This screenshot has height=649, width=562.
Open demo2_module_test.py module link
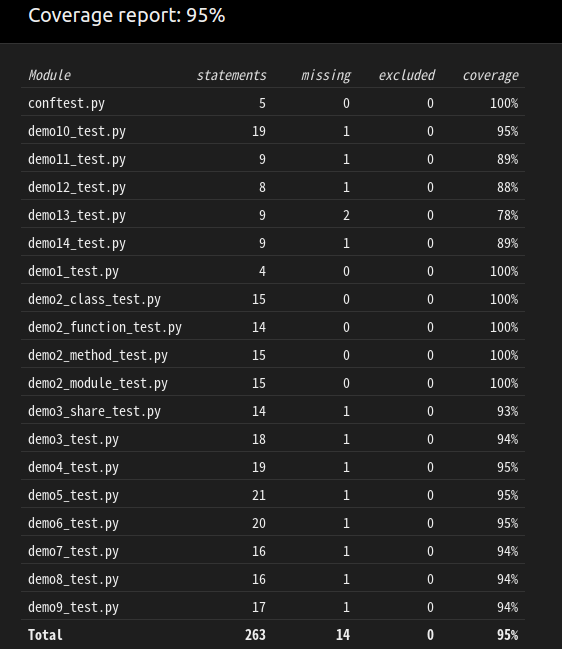[x=98, y=383]
